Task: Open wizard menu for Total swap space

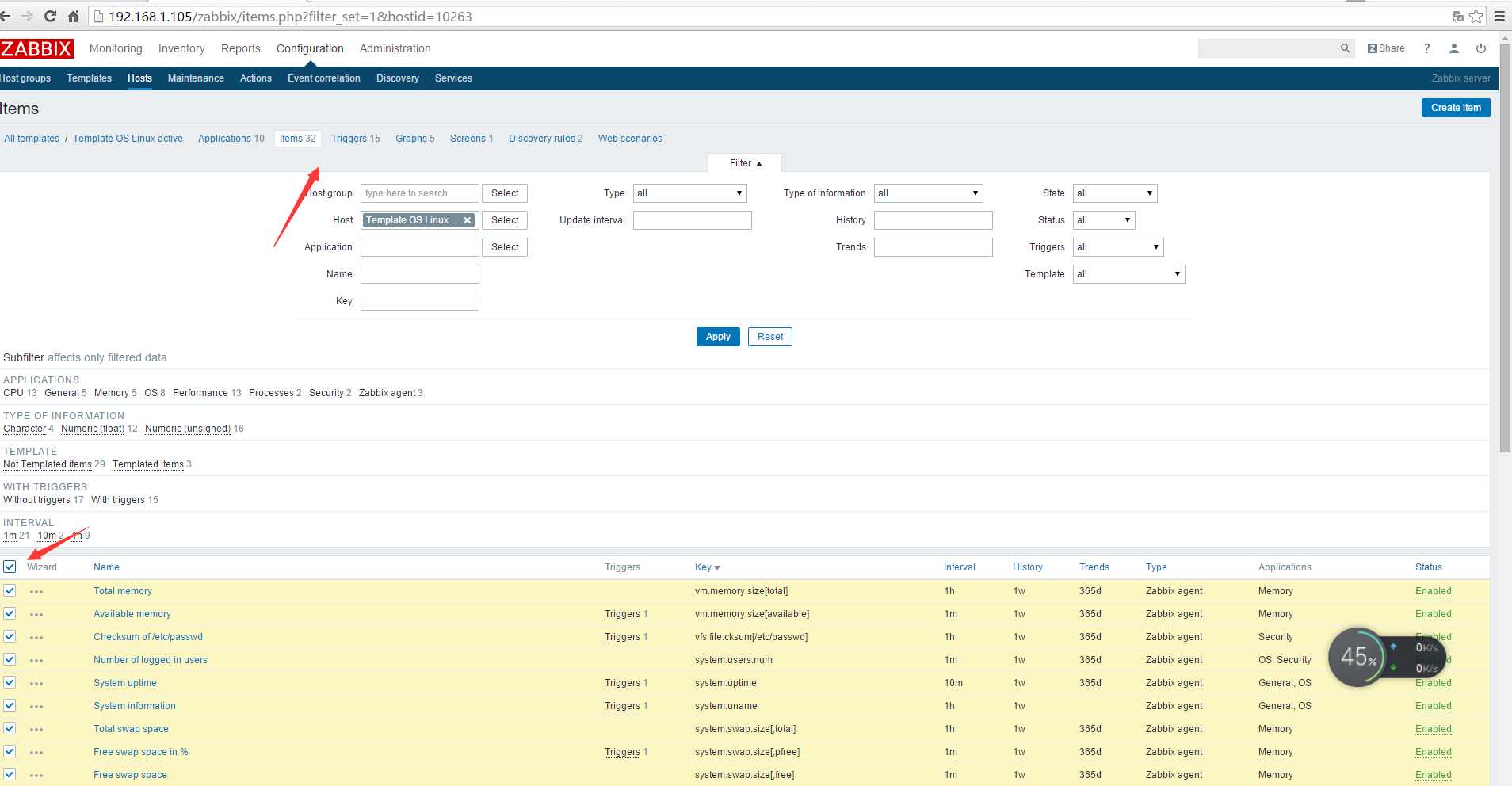Action: pyautogui.click(x=36, y=730)
